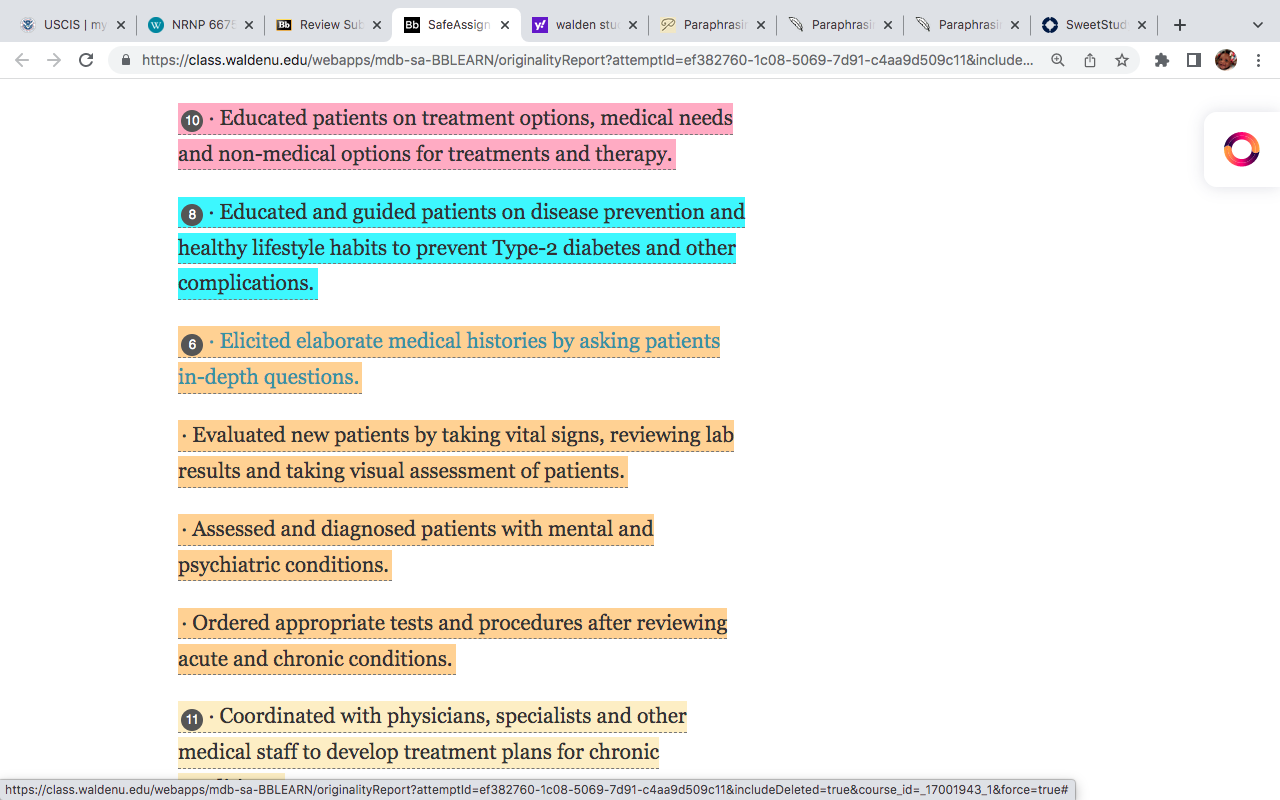This screenshot has width=1280, height=800.
Task: Close the walden Yahoo tab
Action: tap(633, 25)
